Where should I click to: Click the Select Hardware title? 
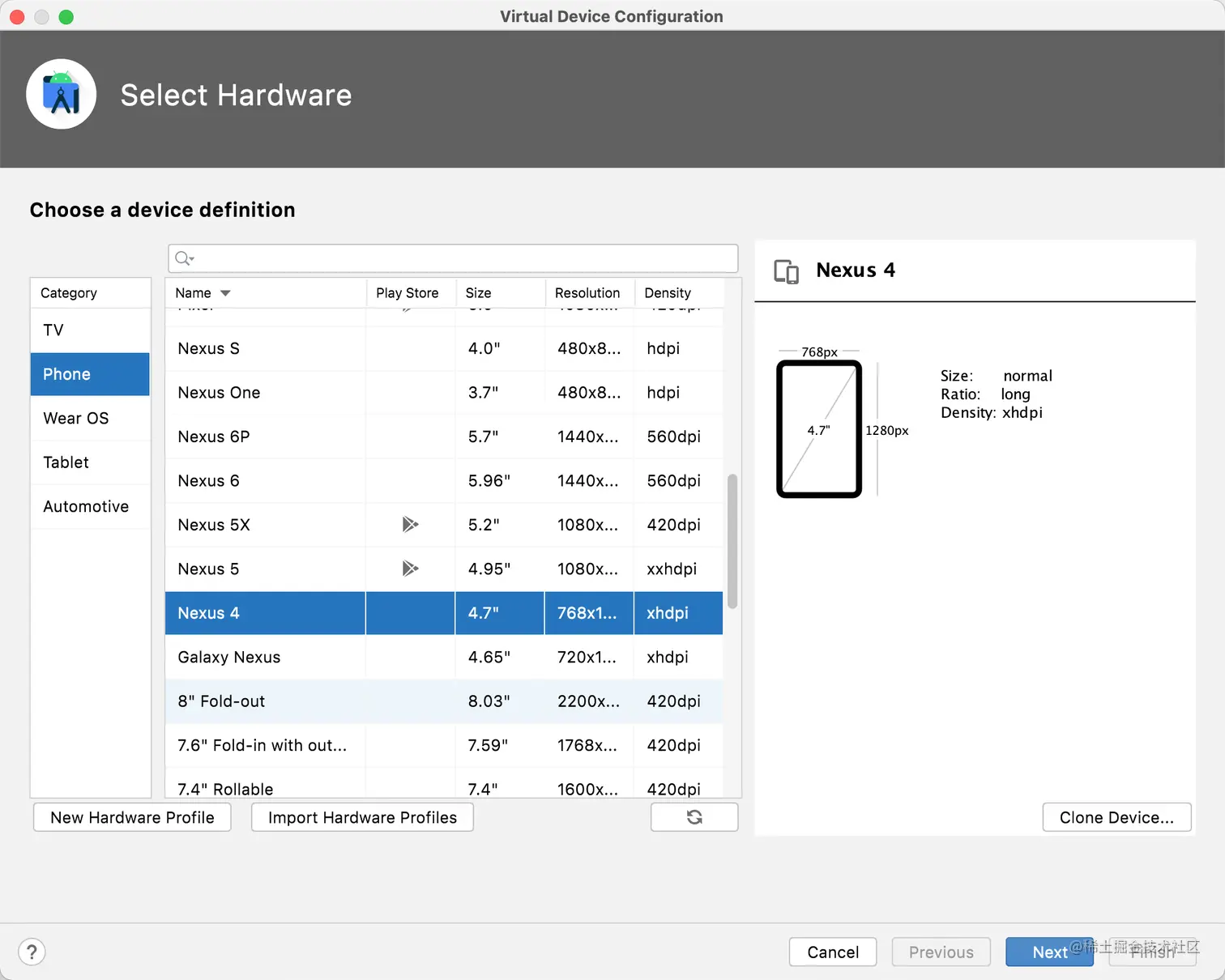click(236, 96)
